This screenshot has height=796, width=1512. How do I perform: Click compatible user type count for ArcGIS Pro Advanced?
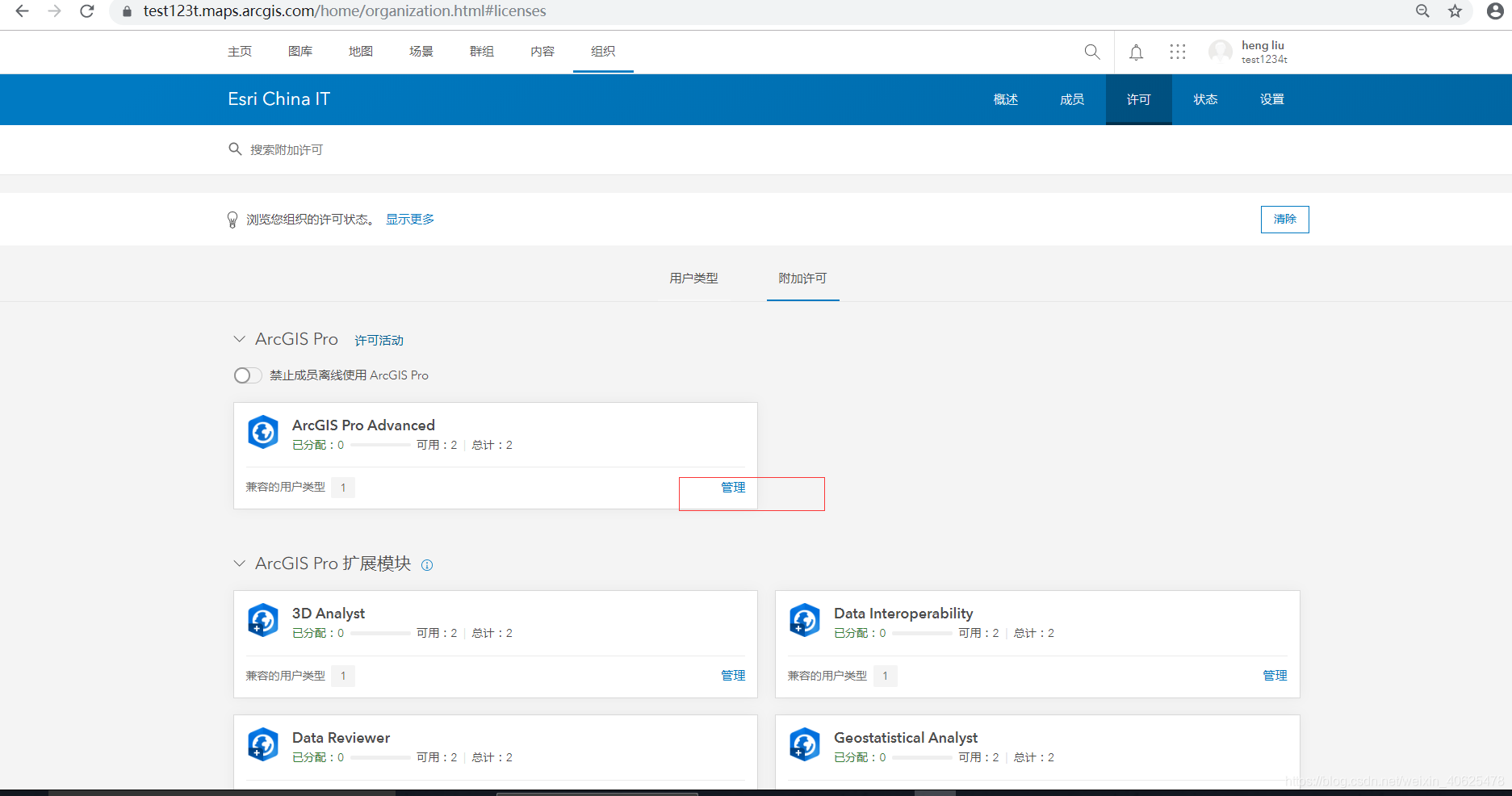343,488
